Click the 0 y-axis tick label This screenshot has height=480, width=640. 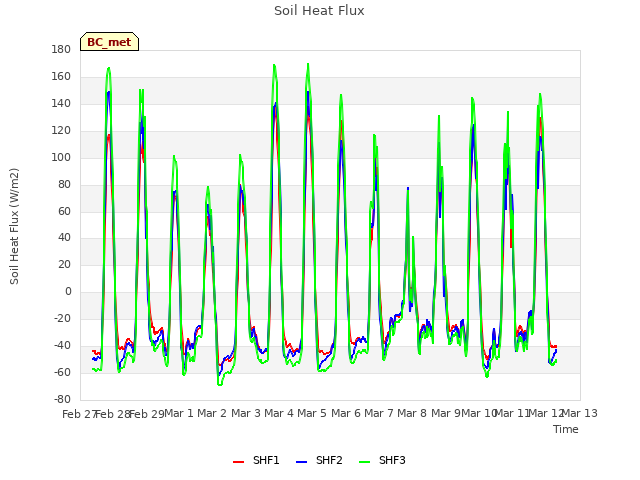[68, 291]
